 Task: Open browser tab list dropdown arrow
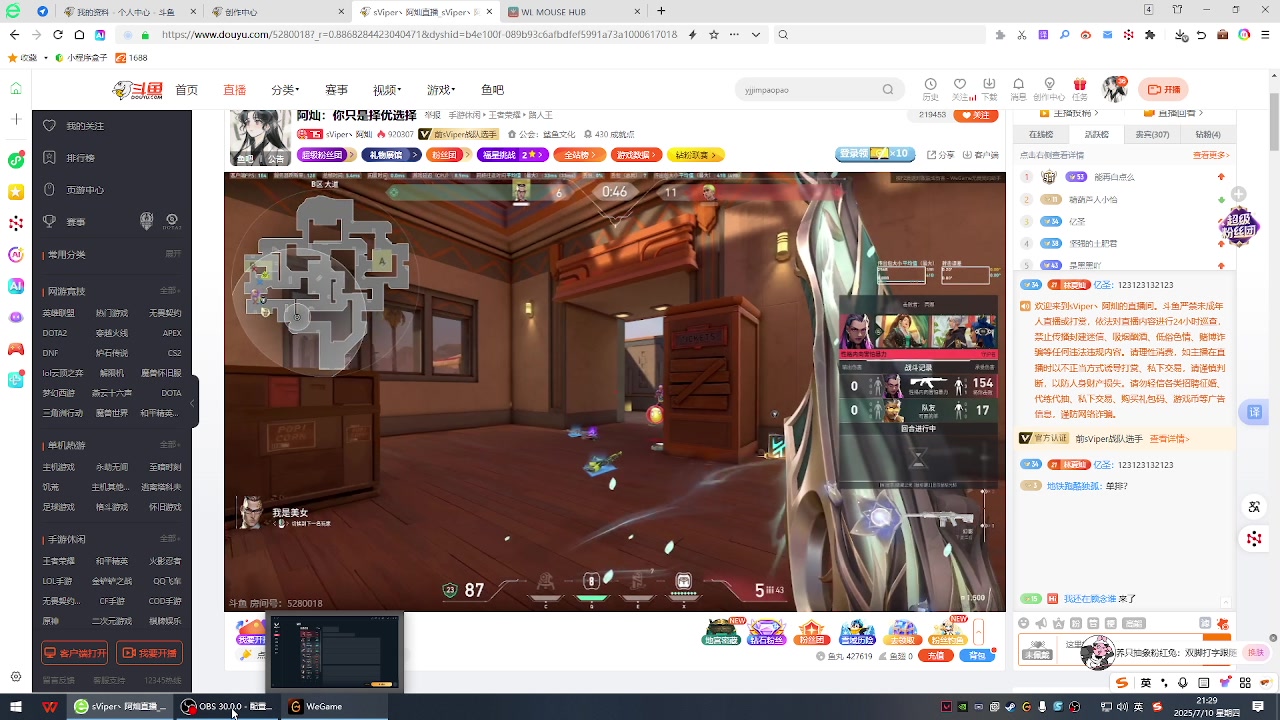[x=756, y=34]
